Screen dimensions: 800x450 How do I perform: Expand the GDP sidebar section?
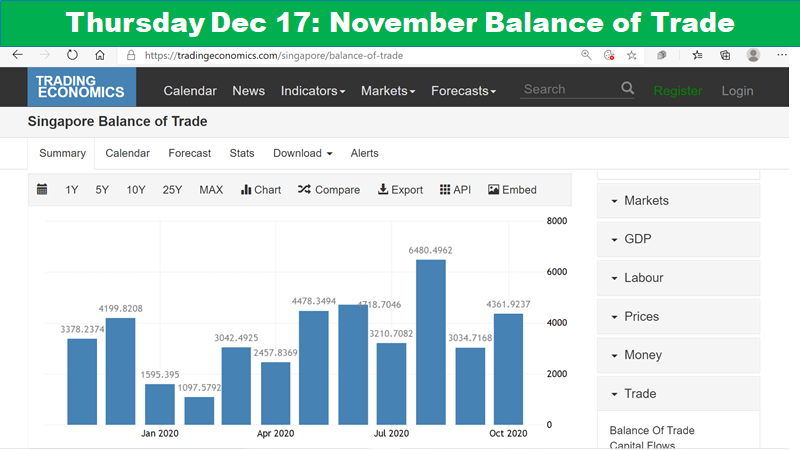pos(678,239)
